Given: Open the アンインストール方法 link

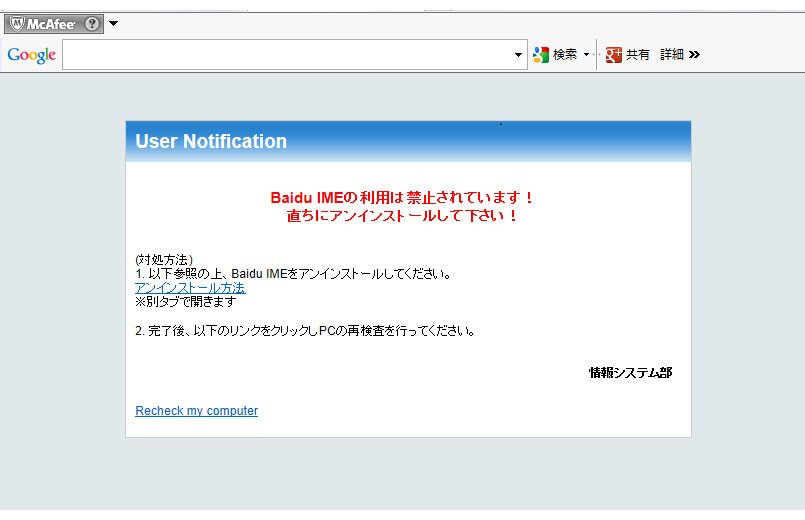Looking at the screenshot, I should coord(190,287).
